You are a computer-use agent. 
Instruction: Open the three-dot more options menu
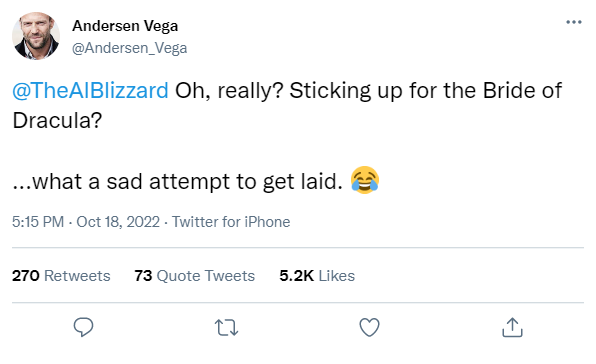(574, 22)
